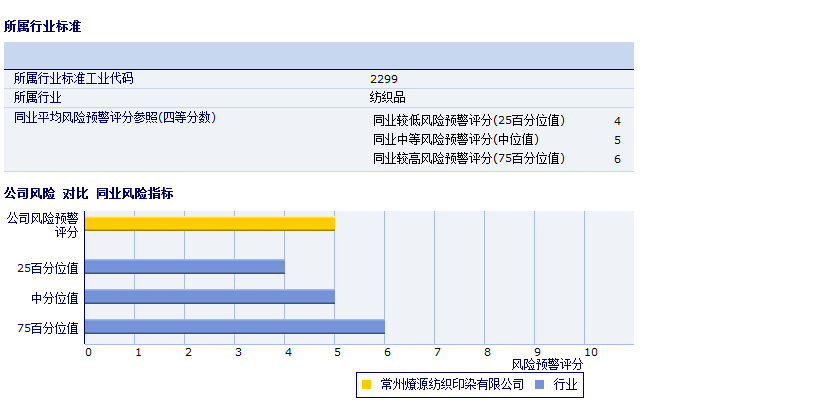The image size is (825, 413).
Task: Click 同业较低风险预警评分(25百分位值) text
Action: (469, 120)
